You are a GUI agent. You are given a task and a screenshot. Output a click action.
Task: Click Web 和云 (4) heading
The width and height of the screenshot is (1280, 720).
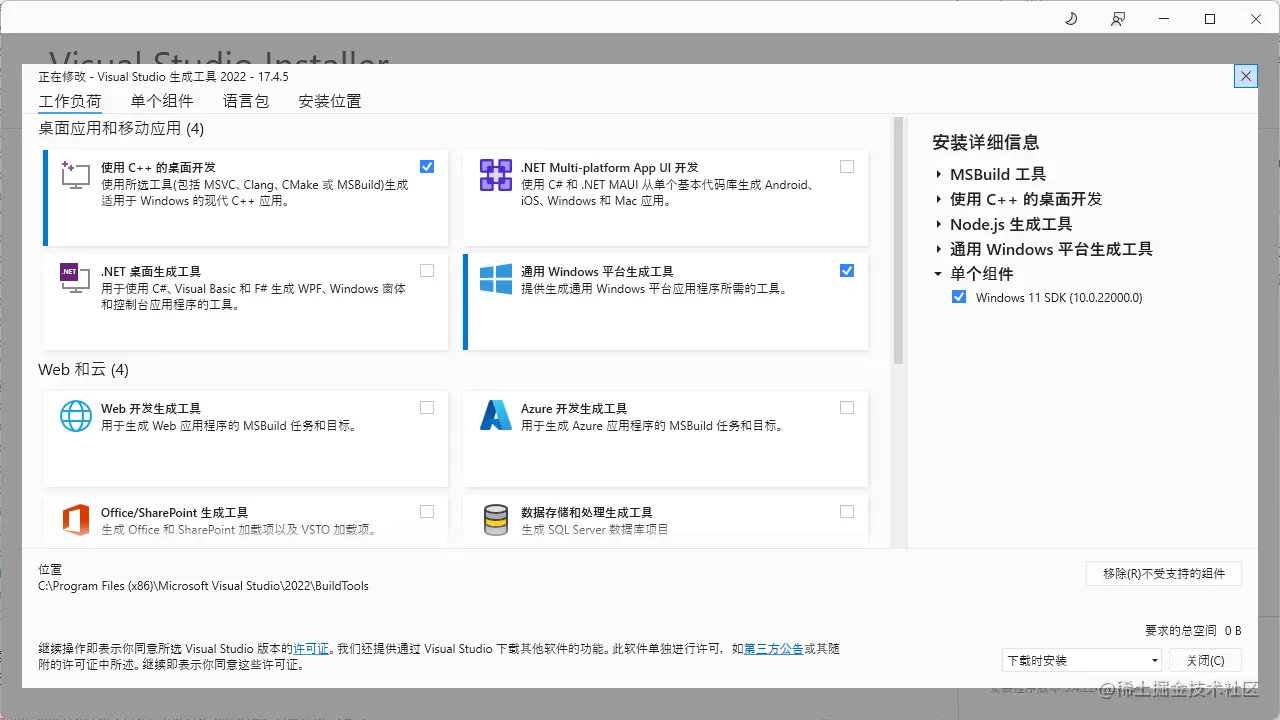(83, 369)
